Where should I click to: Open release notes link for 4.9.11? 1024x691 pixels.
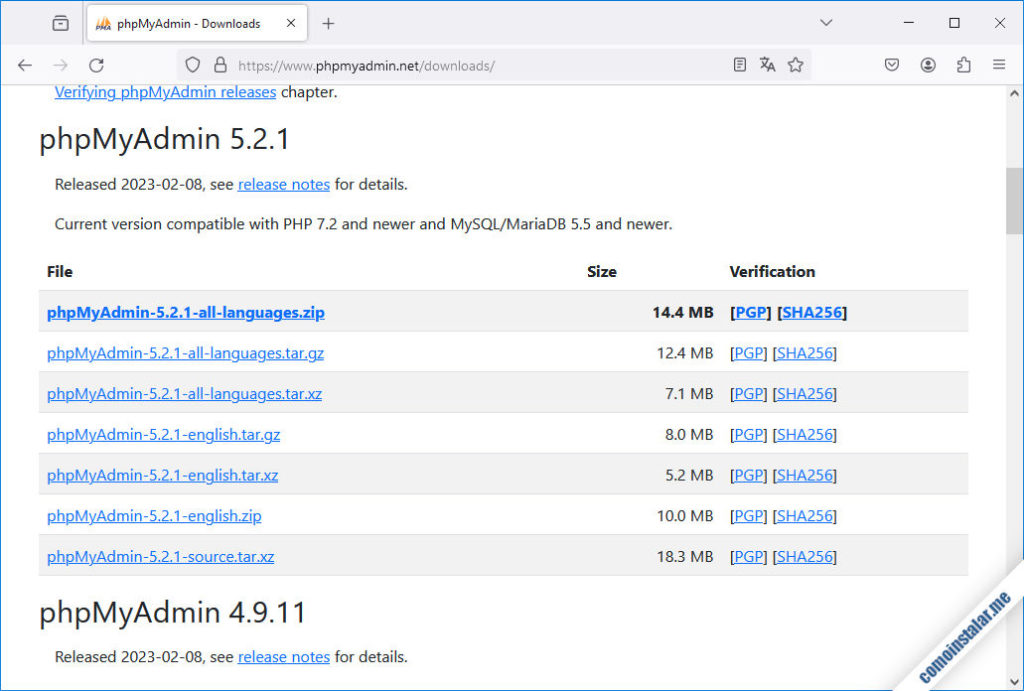pos(283,657)
